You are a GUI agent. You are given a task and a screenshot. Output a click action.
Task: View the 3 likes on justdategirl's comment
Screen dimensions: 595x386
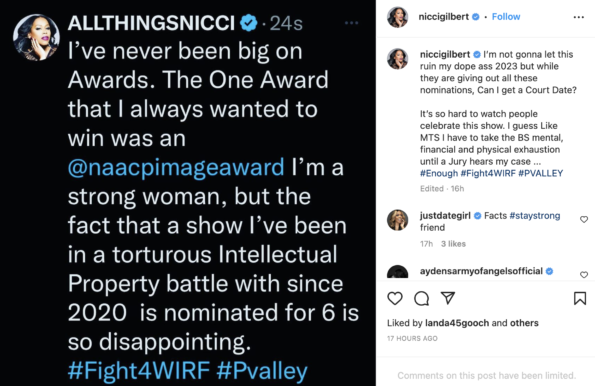coord(453,244)
